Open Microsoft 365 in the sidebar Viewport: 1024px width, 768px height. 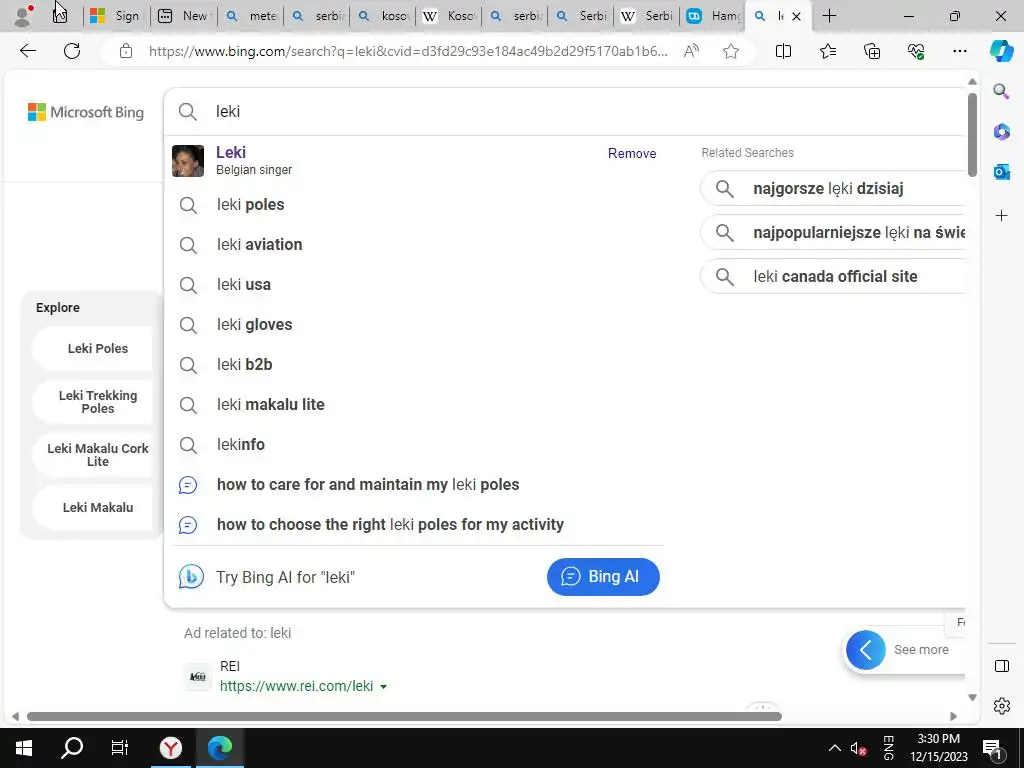[x=1001, y=131]
